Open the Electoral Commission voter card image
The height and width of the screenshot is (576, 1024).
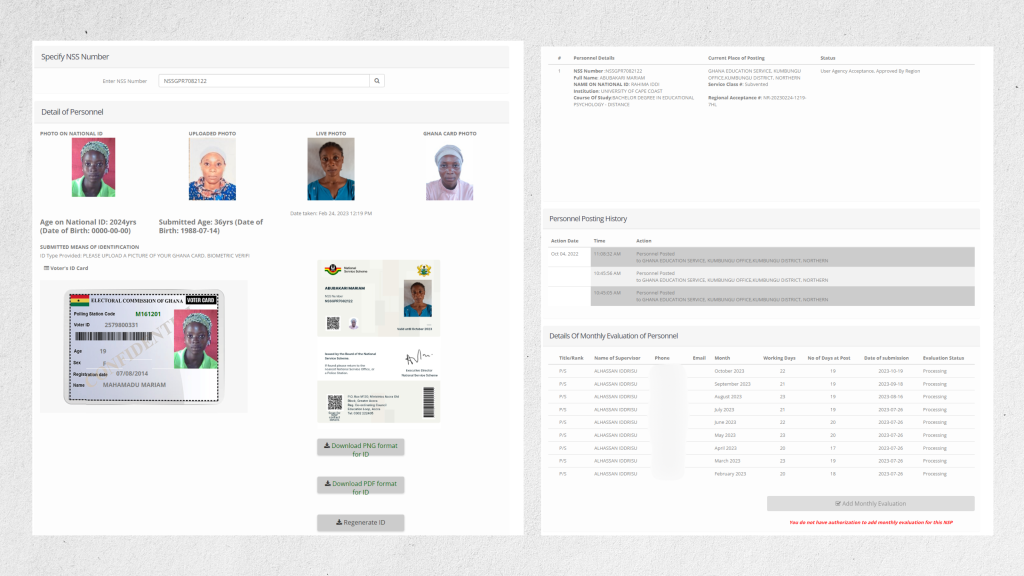pos(144,347)
